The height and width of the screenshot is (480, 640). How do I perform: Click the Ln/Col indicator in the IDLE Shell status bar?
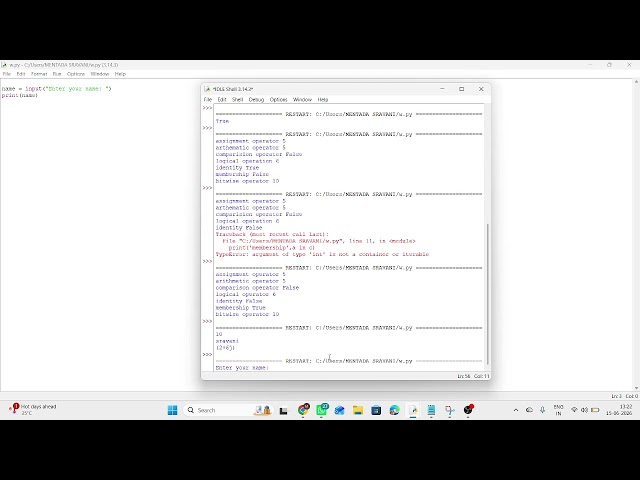(x=473, y=376)
